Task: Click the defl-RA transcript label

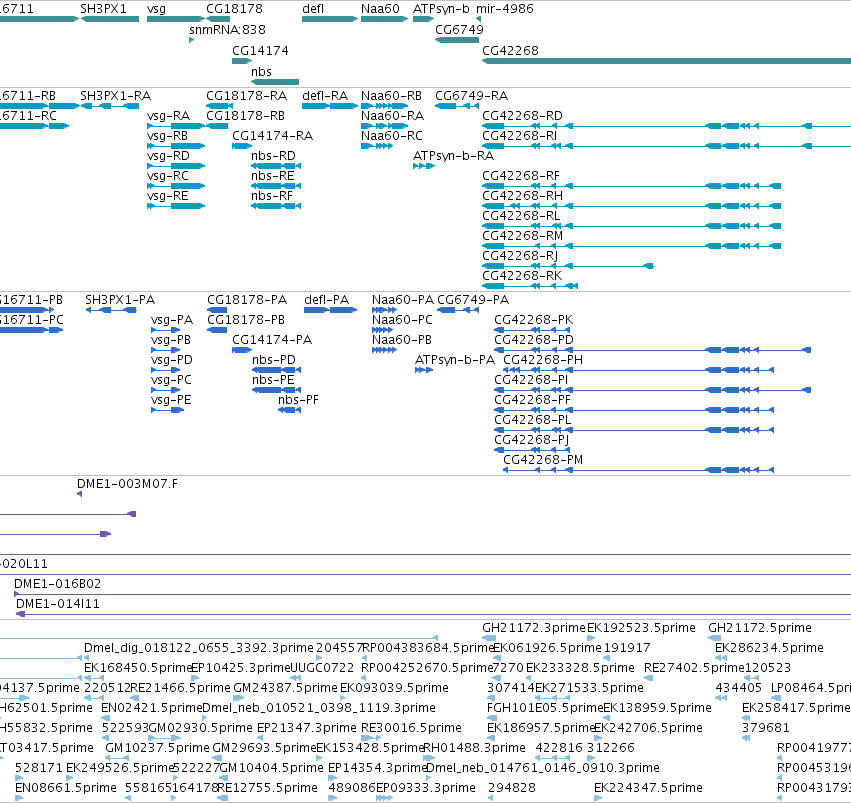Action: coord(325,96)
